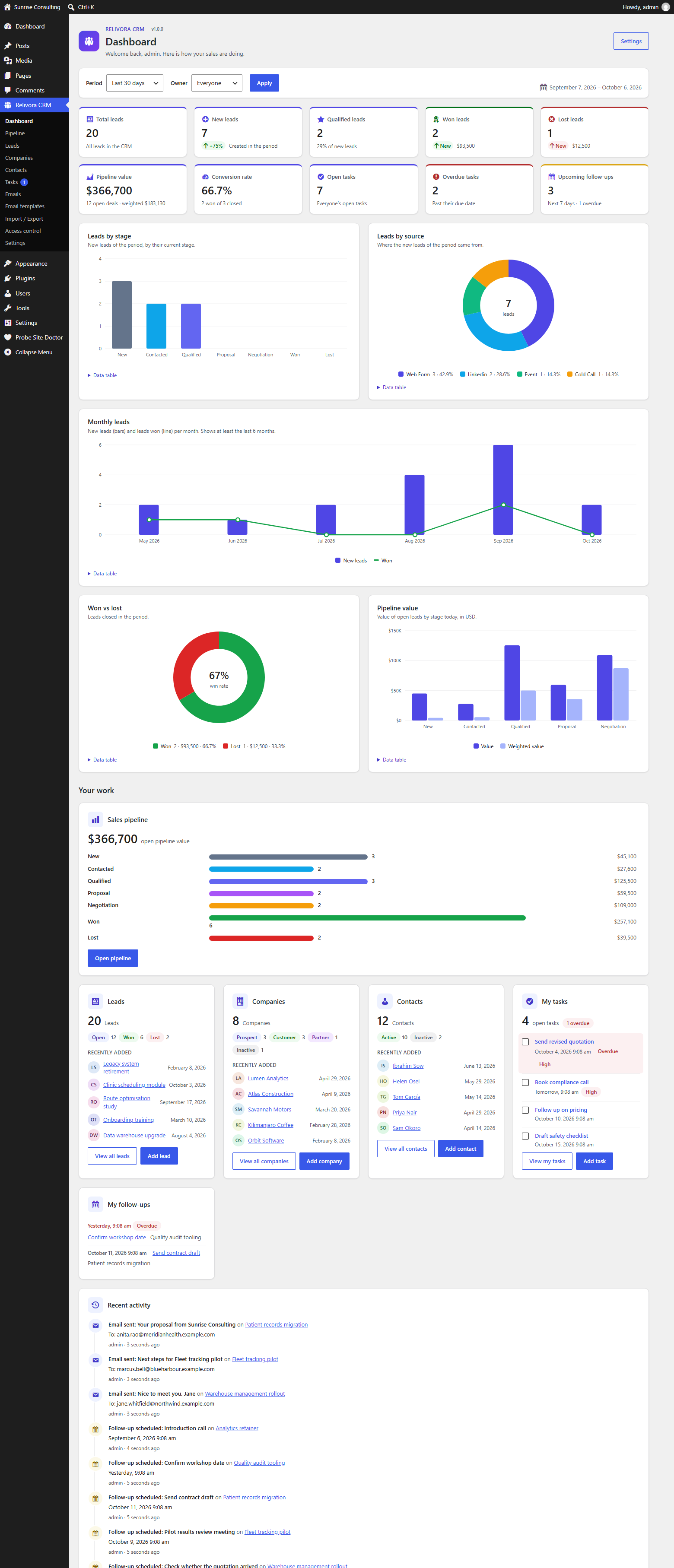
Task: Open the Lumen Analytics company link
Action: 268,1078
